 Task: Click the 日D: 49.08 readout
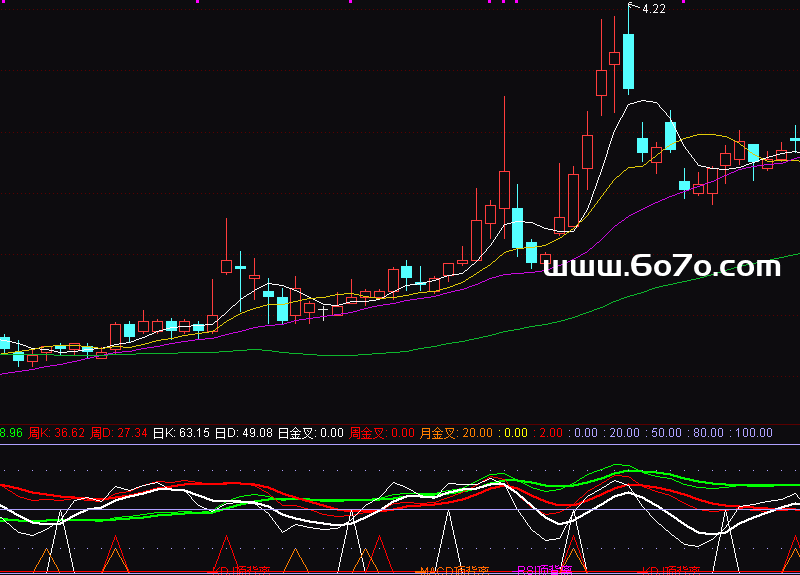click(244, 433)
